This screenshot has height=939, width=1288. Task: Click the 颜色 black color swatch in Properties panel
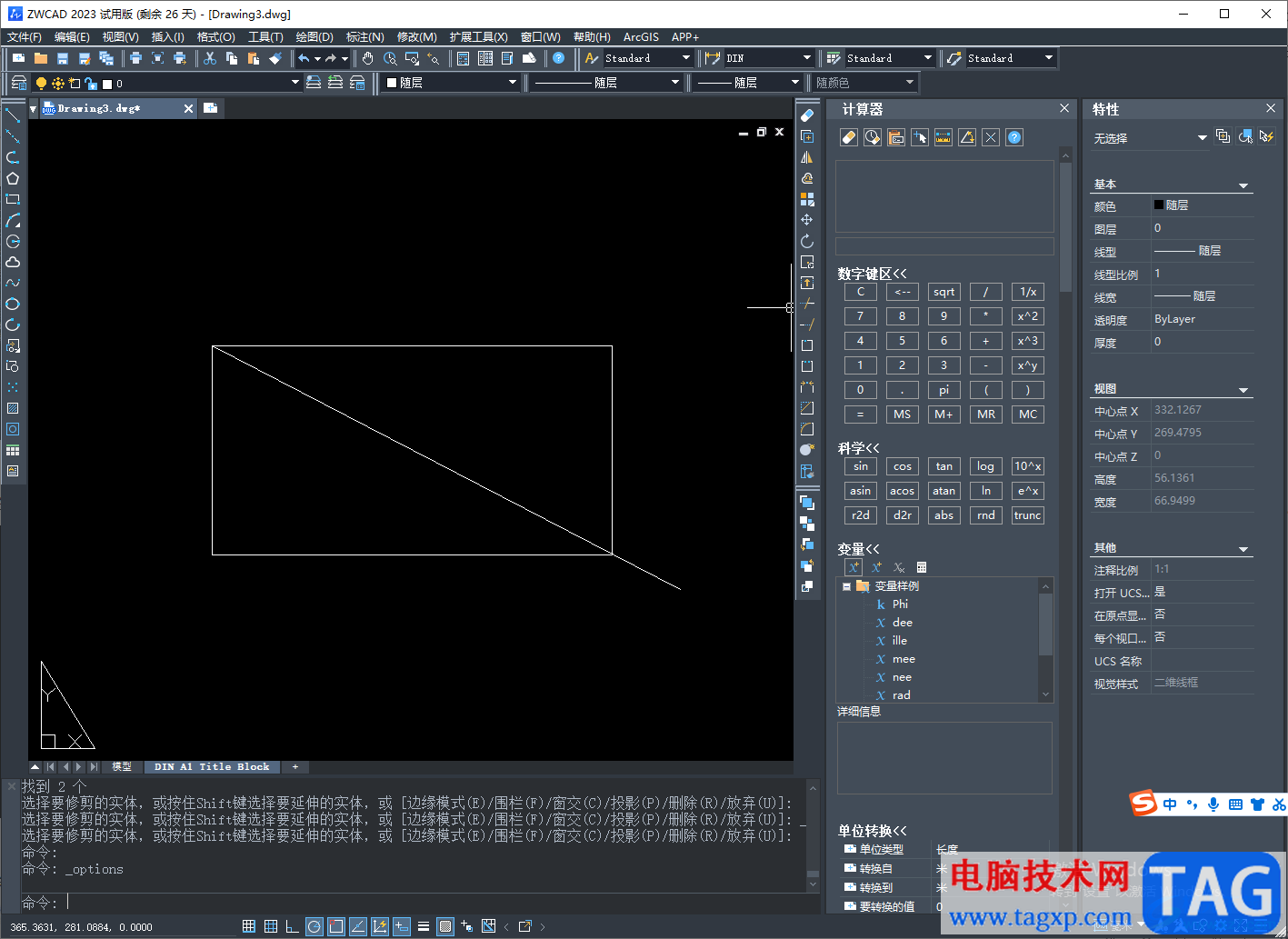click(x=1159, y=205)
